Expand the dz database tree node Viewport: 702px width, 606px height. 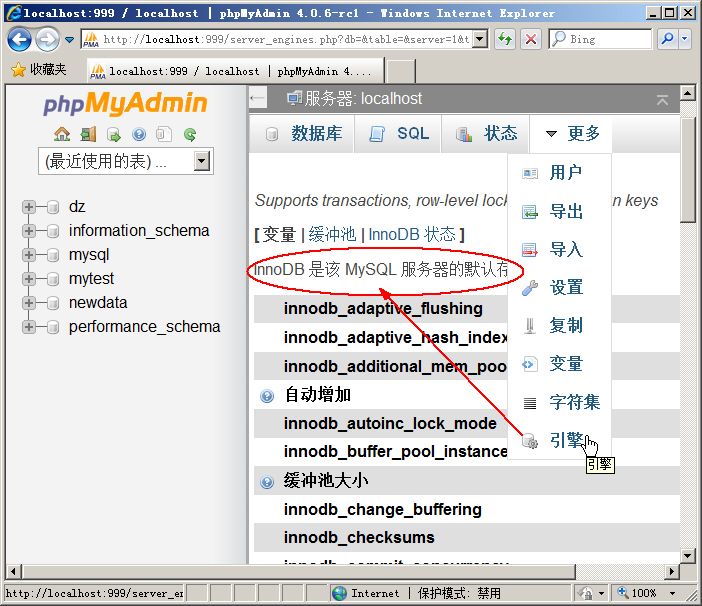click(29, 207)
